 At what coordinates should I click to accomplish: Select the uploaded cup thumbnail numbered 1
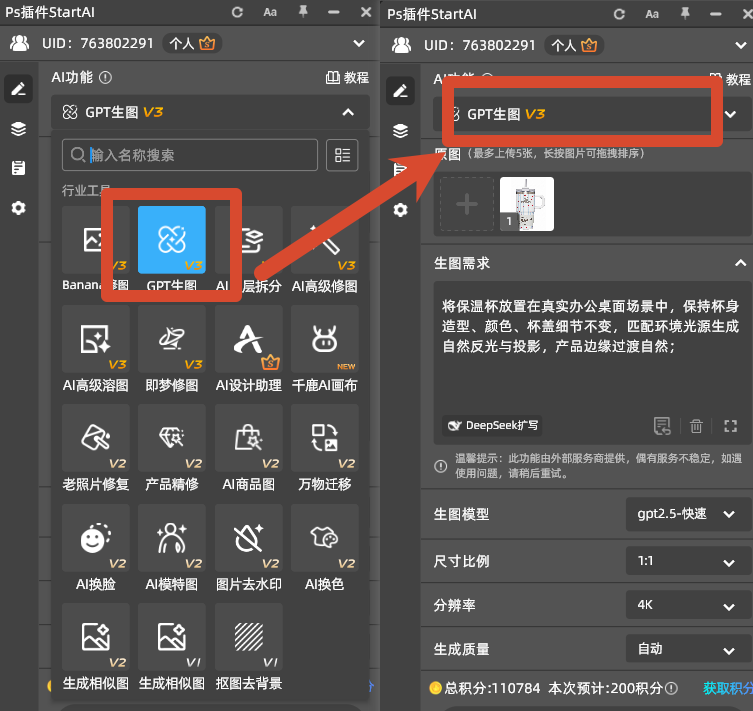click(x=527, y=204)
